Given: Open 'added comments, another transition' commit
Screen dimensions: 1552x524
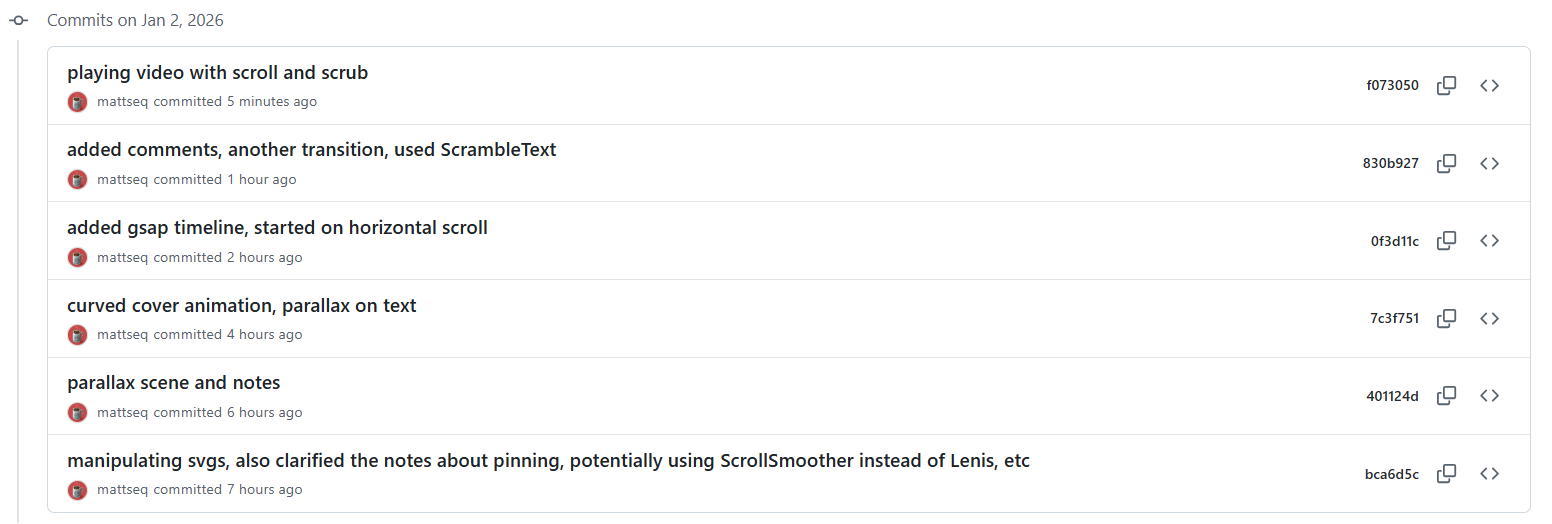Looking at the screenshot, I should coord(311,150).
